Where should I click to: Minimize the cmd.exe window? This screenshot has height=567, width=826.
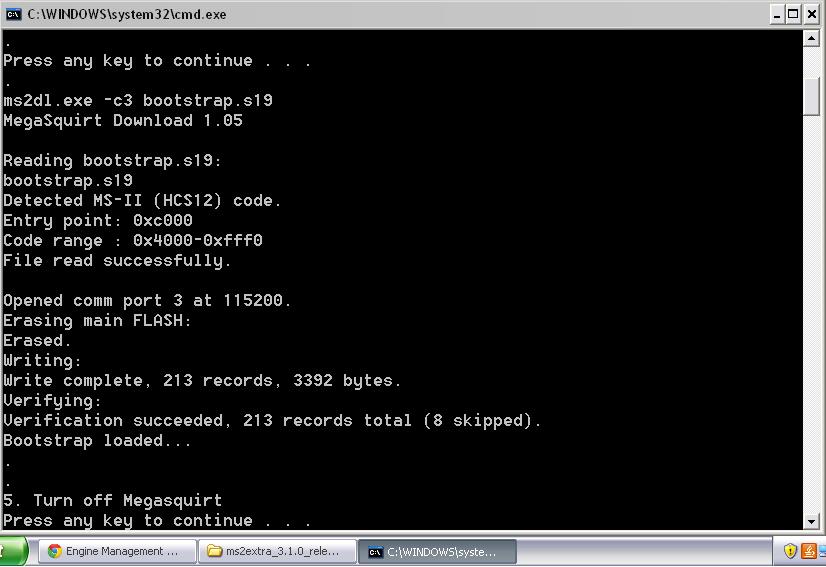(777, 14)
